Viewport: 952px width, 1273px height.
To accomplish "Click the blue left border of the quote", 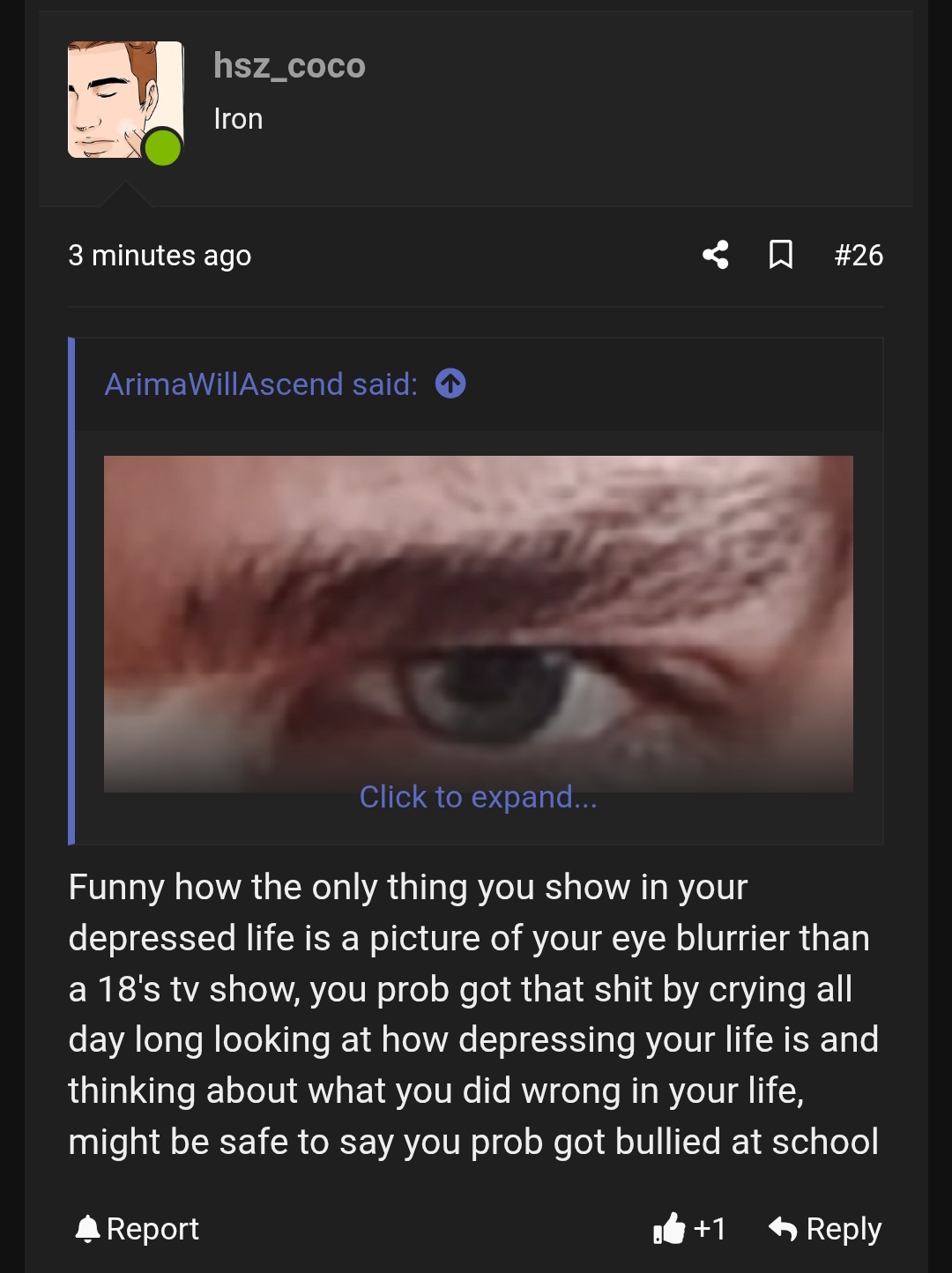I will pyautogui.click(x=71, y=591).
